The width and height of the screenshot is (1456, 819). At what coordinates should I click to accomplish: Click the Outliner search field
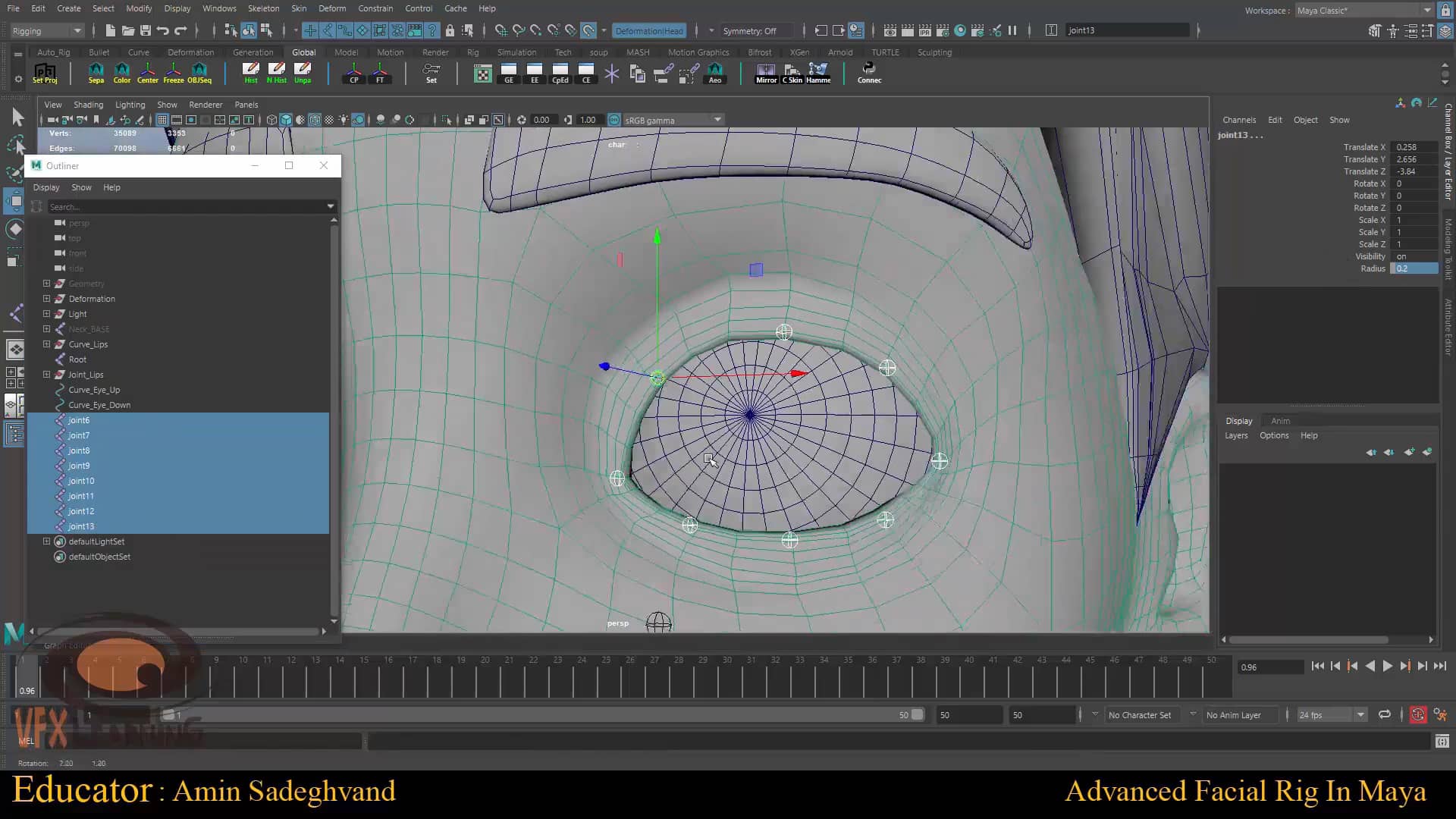point(190,206)
